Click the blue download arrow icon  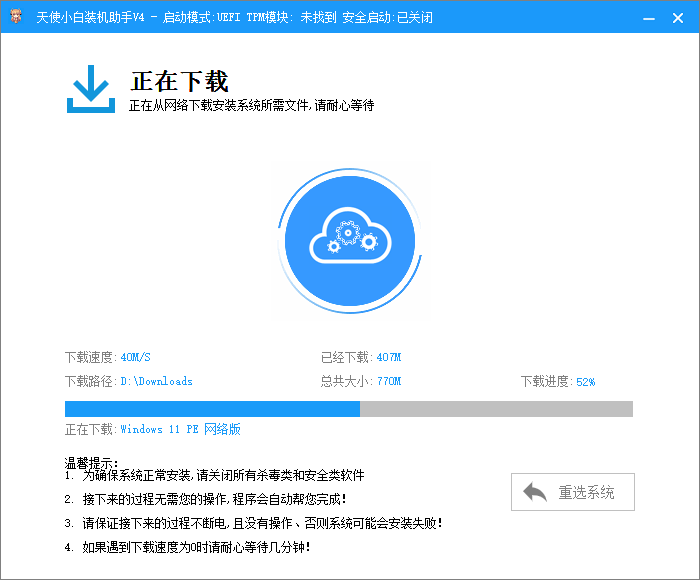tap(91, 89)
